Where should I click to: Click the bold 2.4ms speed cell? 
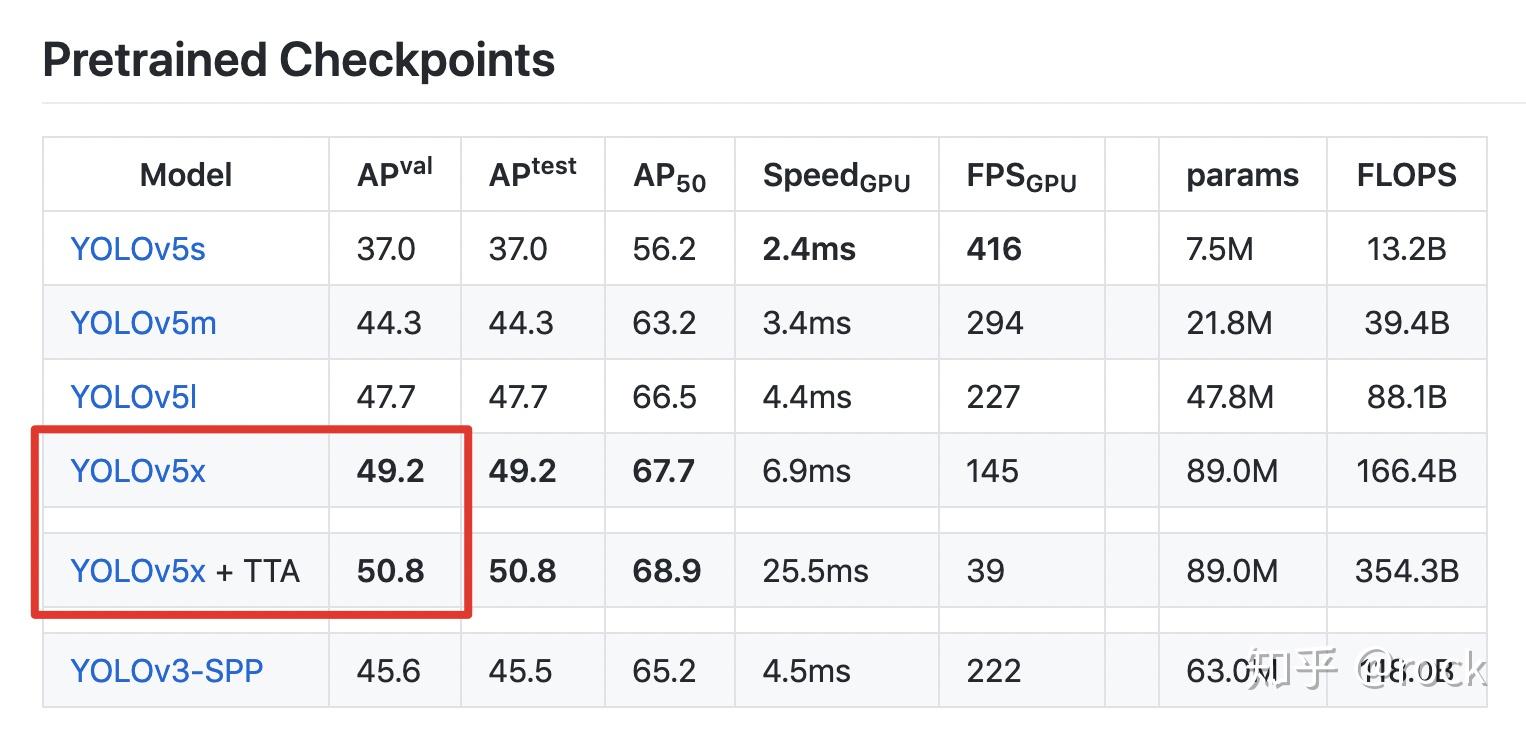(809, 248)
